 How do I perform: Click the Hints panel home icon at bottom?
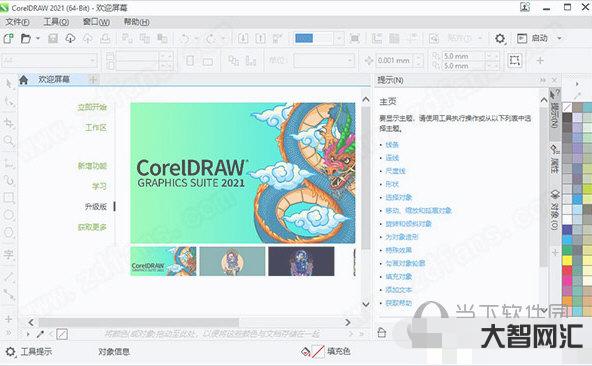pos(382,332)
